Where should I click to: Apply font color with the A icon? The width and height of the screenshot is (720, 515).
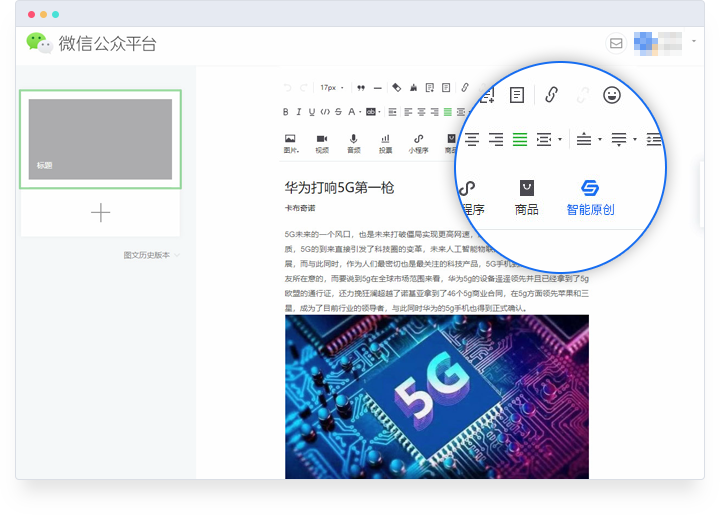(351, 112)
